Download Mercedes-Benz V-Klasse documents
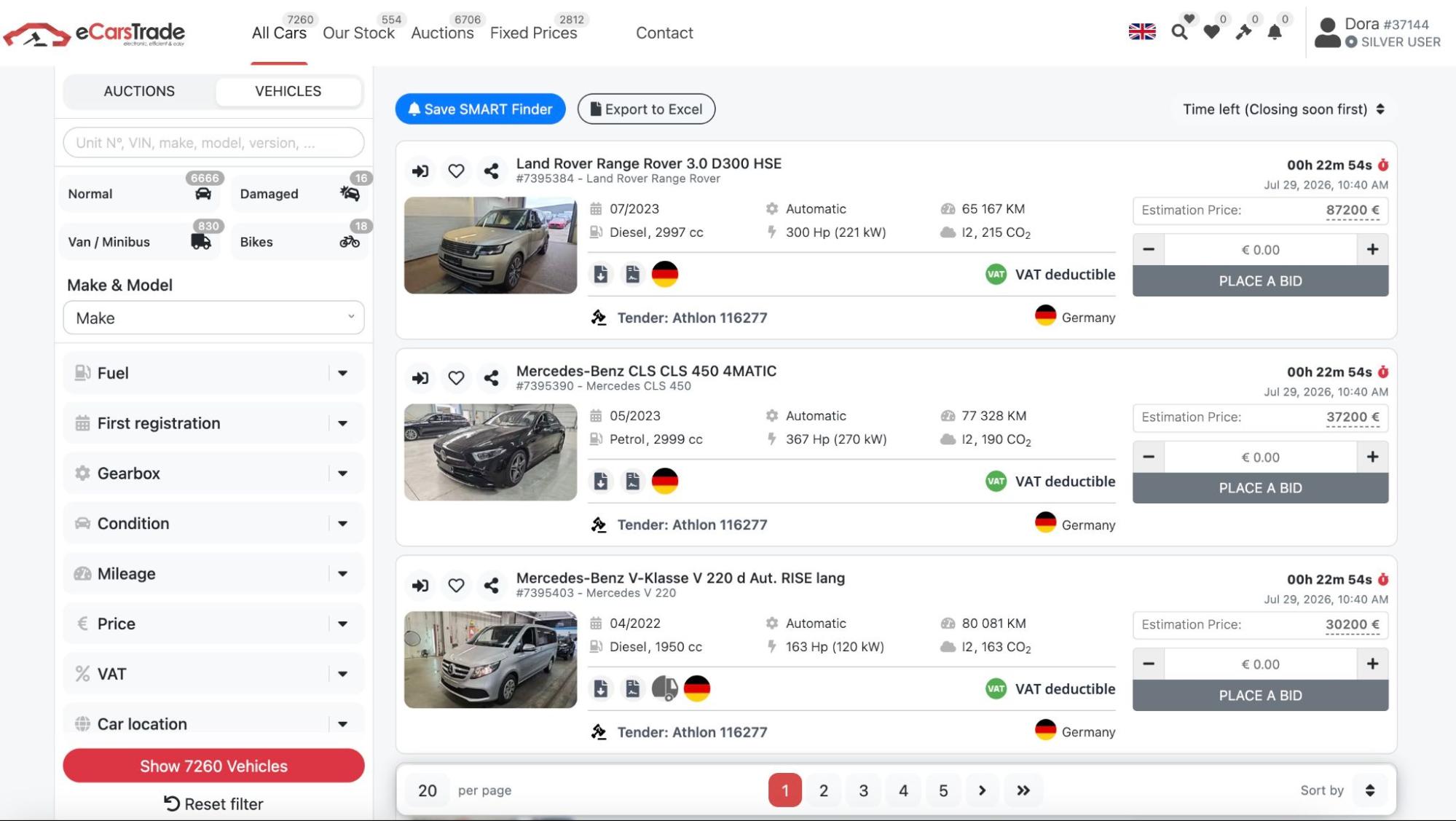The height and width of the screenshot is (821, 1456). (600, 688)
